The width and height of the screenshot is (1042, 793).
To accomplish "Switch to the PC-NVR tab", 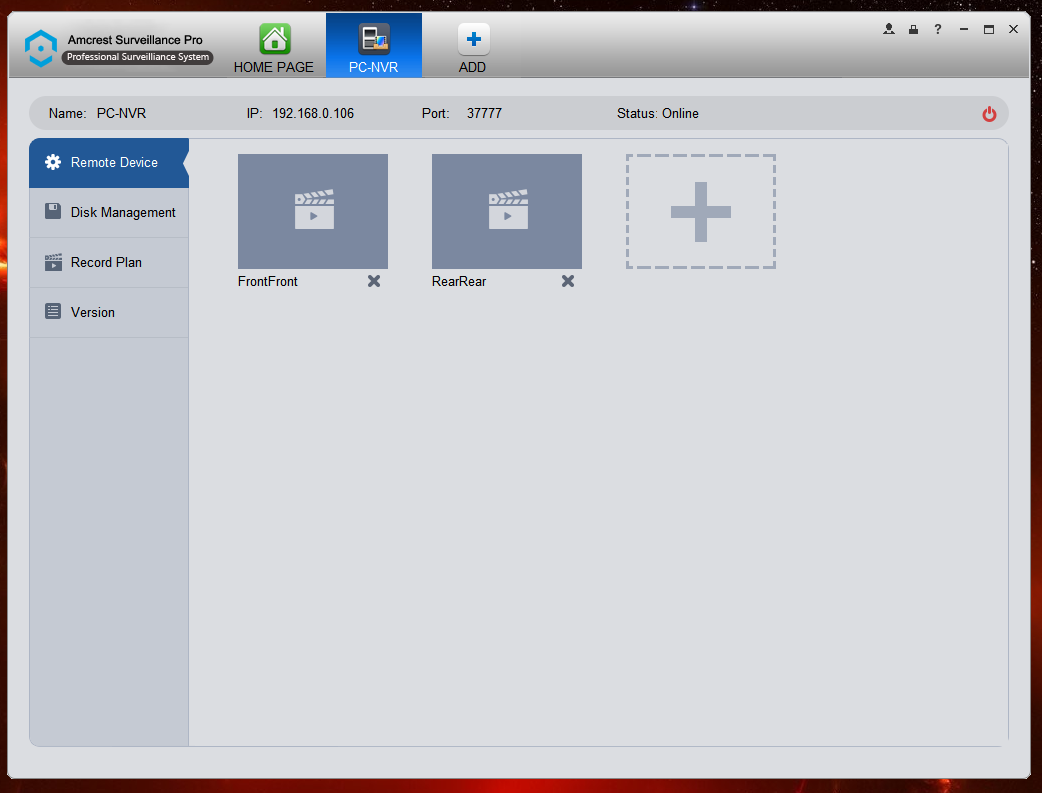I will (x=373, y=45).
